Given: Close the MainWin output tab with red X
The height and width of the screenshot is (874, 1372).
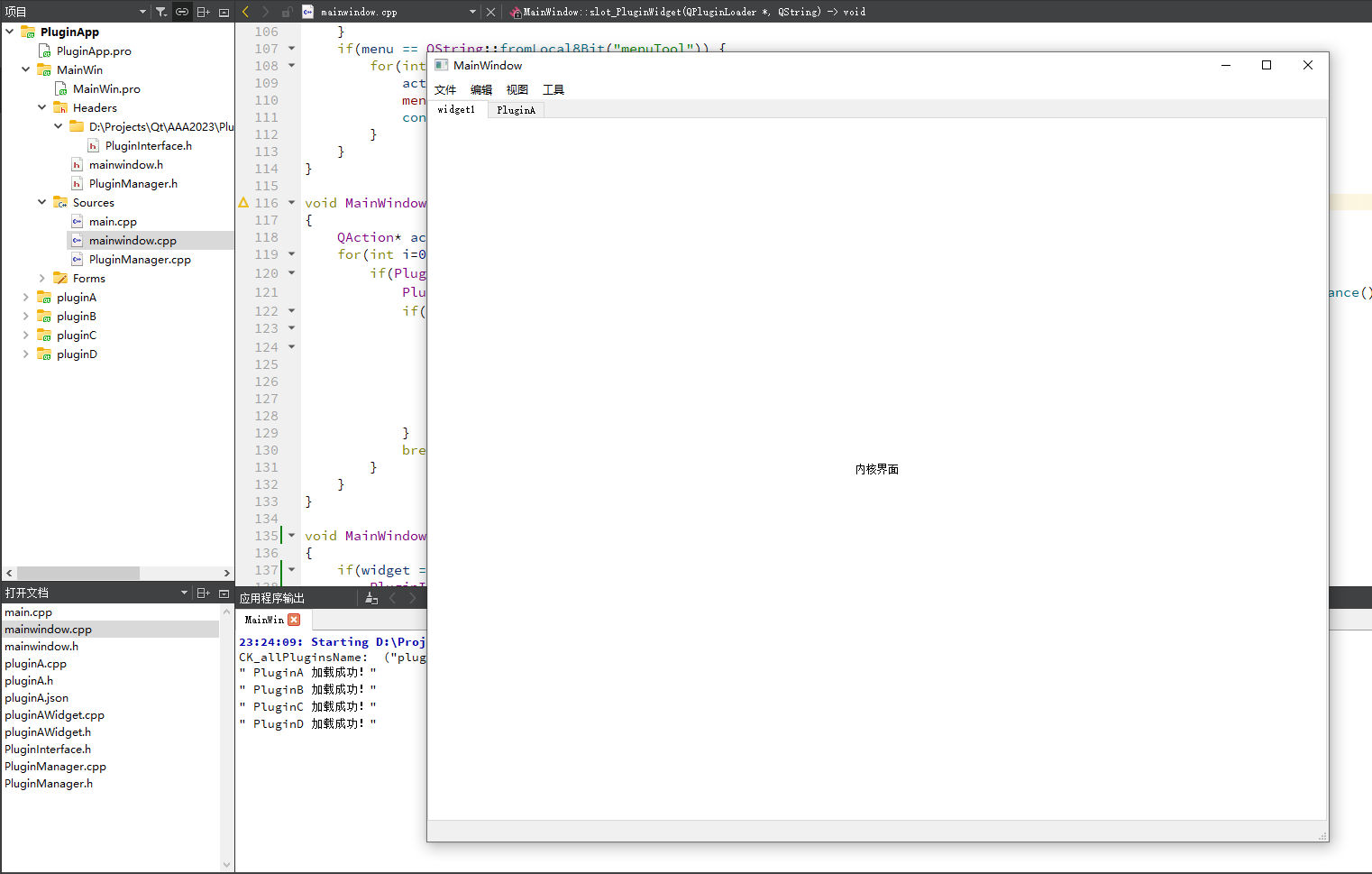Looking at the screenshot, I should (x=294, y=620).
